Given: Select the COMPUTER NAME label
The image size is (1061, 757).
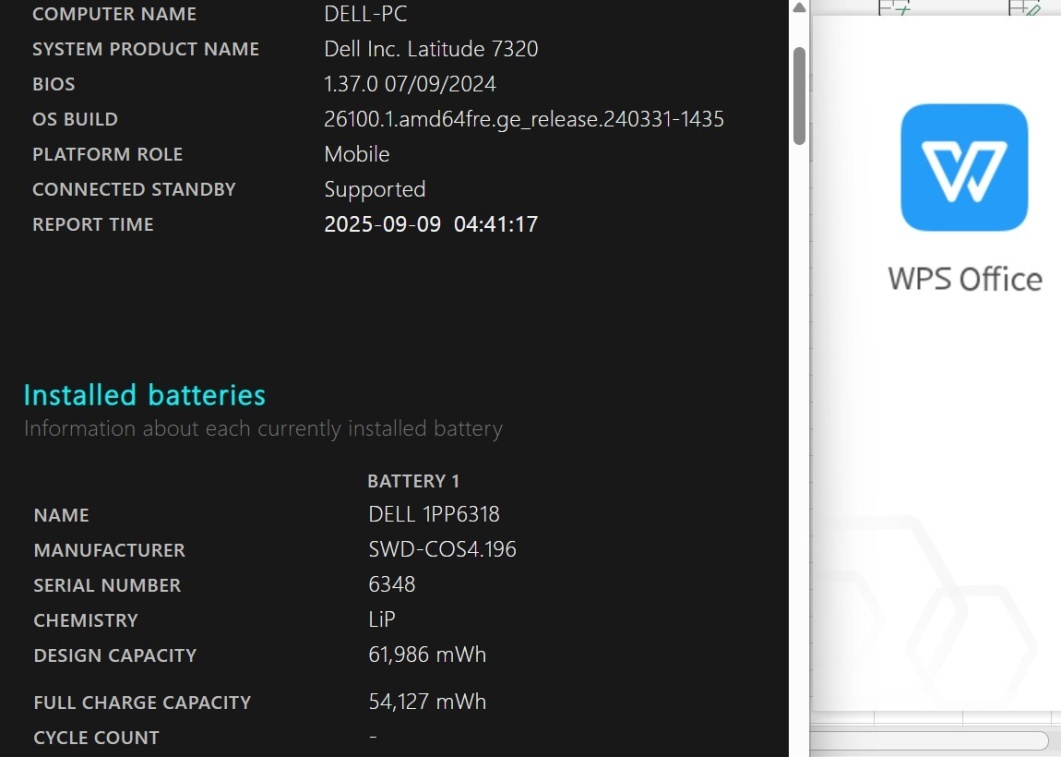Looking at the screenshot, I should [114, 14].
